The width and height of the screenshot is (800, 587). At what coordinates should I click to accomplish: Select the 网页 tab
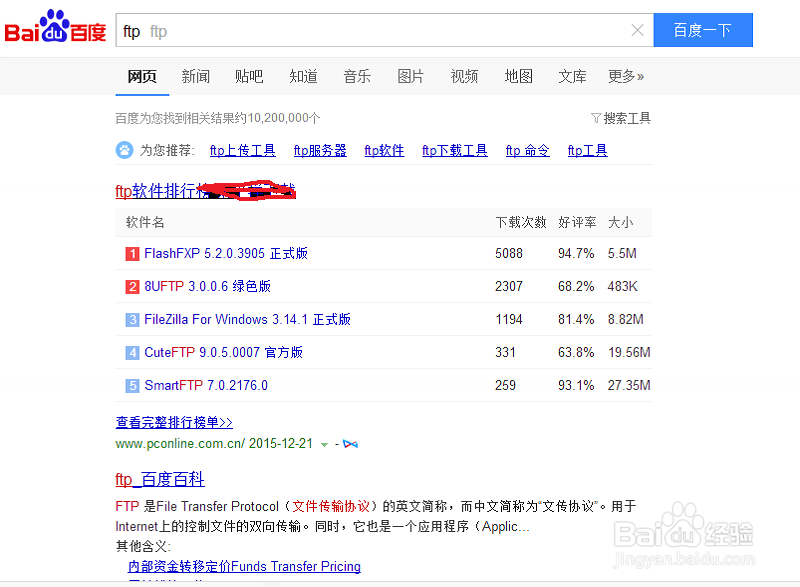coord(142,76)
